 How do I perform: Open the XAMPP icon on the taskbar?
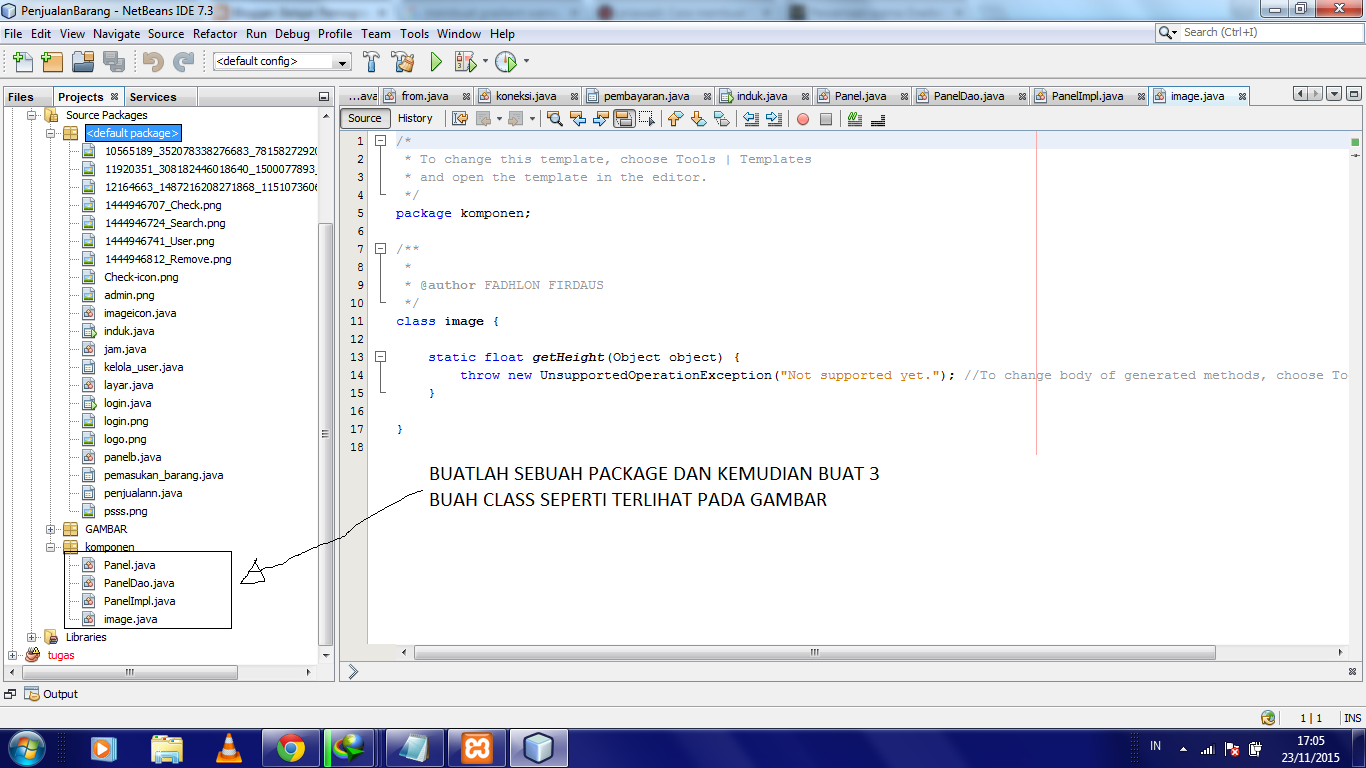pyautogui.click(x=477, y=747)
